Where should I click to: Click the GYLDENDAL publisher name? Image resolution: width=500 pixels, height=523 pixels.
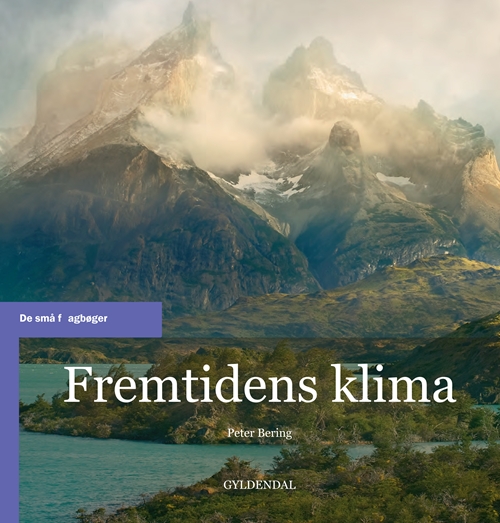(x=260, y=485)
